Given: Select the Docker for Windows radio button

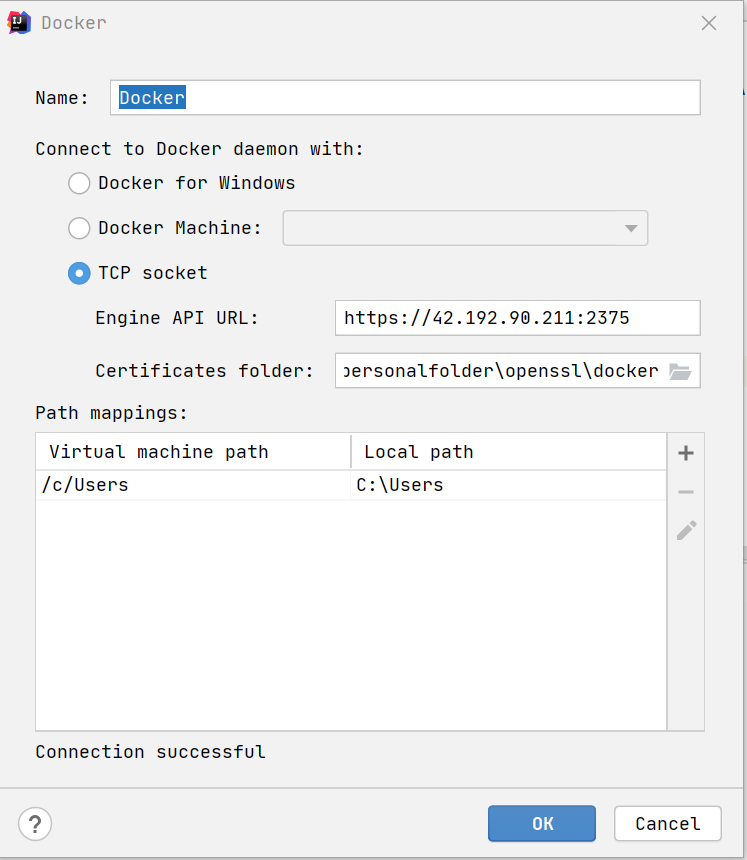Looking at the screenshot, I should pyautogui.click(x=79, y=183).
